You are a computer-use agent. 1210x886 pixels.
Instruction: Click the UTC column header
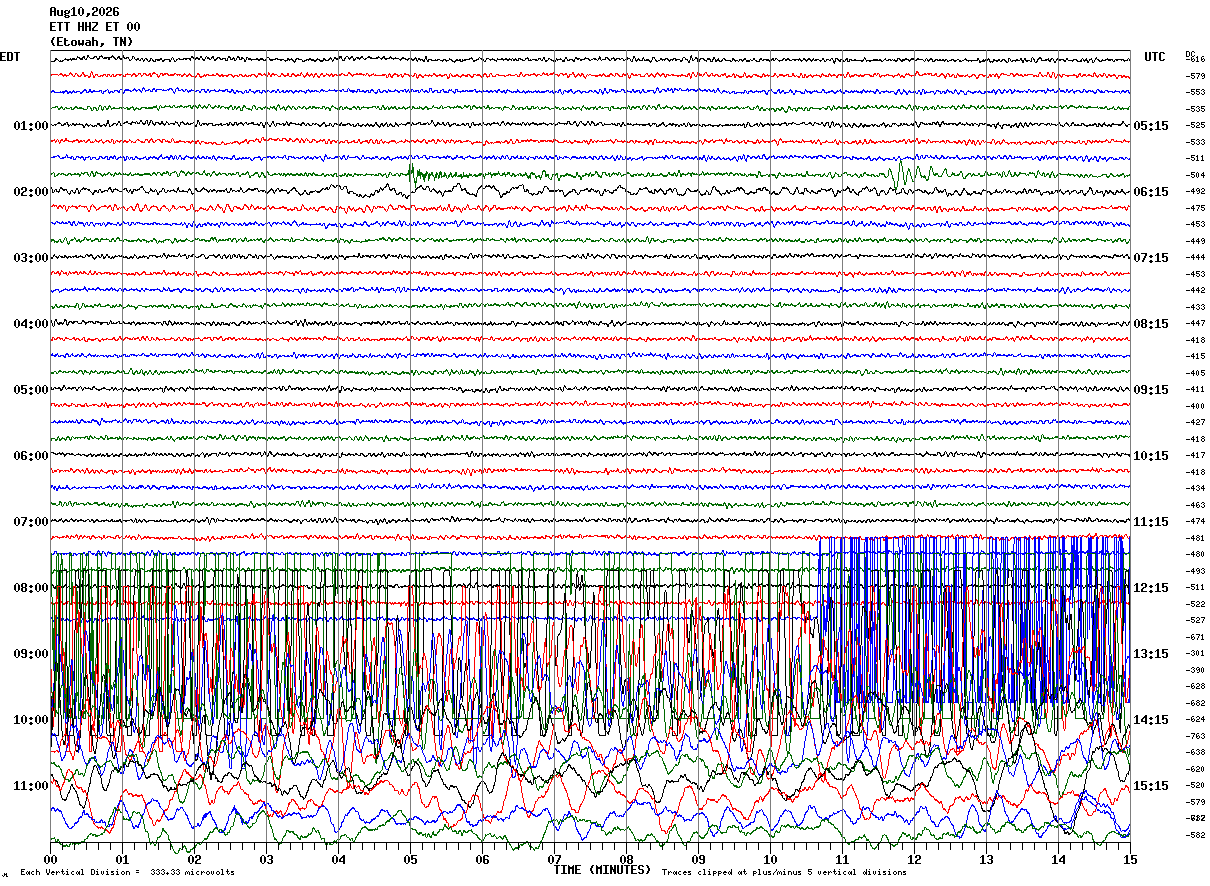pyautogui.click(x=1155, y=57)
